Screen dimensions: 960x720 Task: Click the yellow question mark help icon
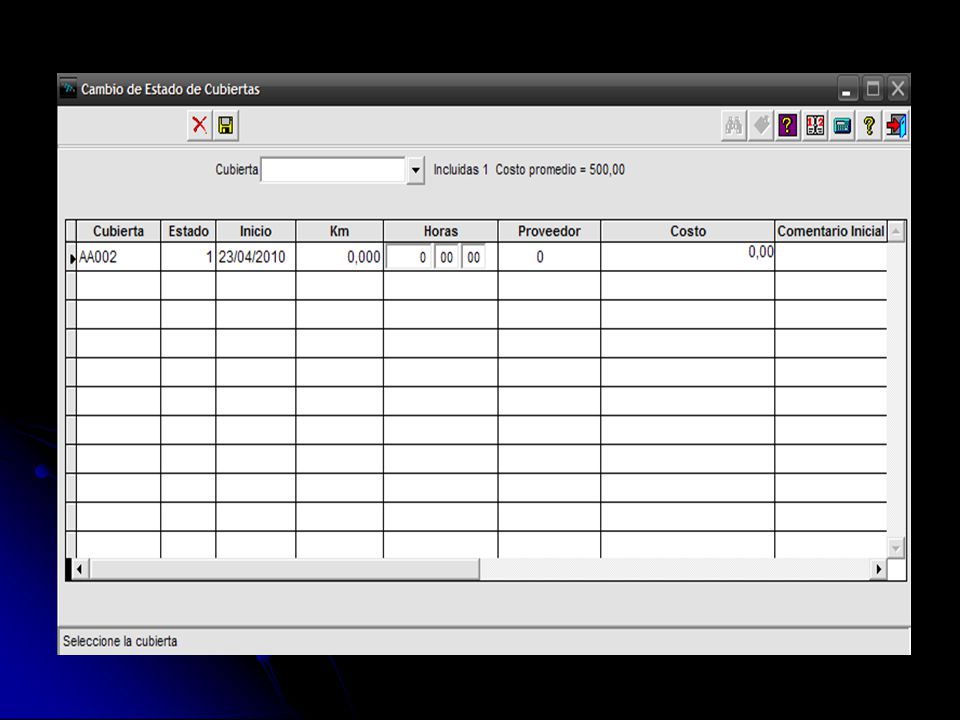coord(869,126)
